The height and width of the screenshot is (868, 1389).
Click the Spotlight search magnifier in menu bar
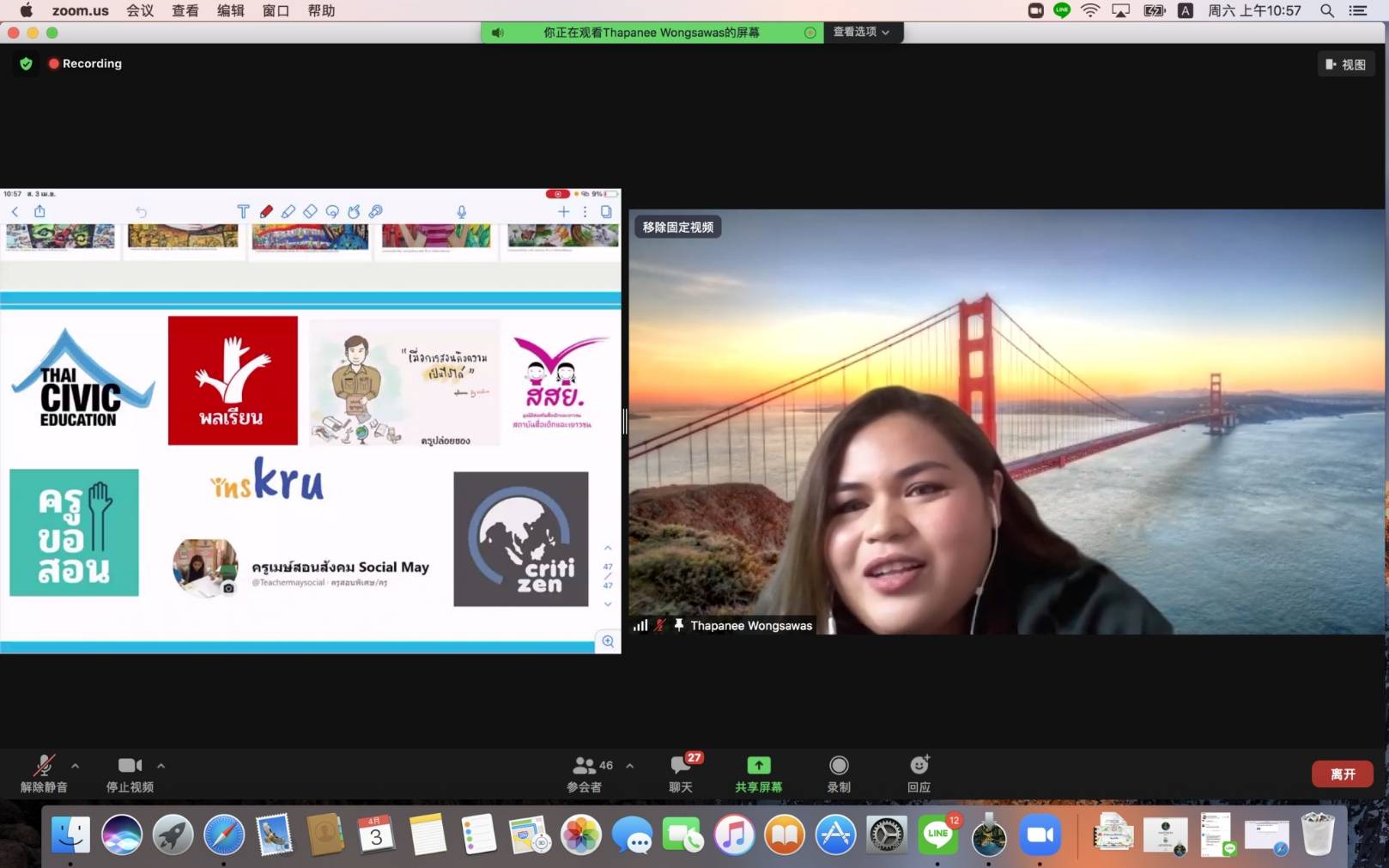[1326, 10]
